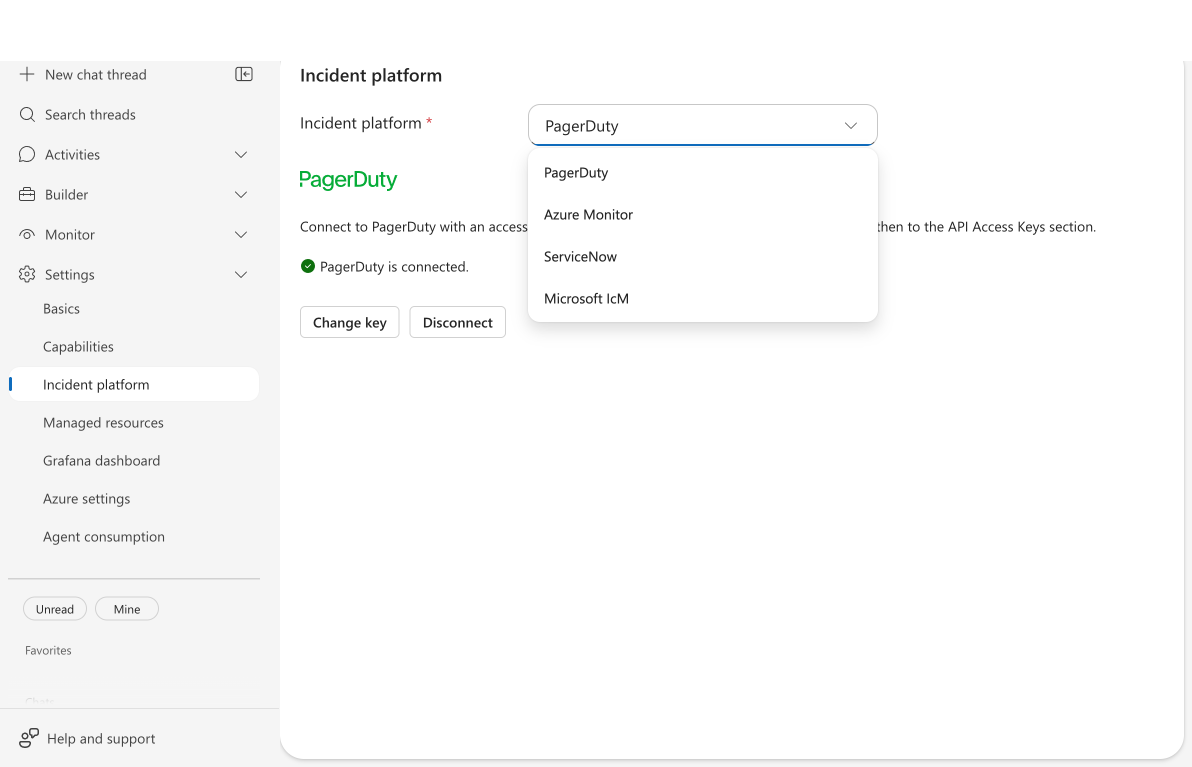The image size is (1192, 767).
Task: Click the Settings label
Action: coord(70,274)
